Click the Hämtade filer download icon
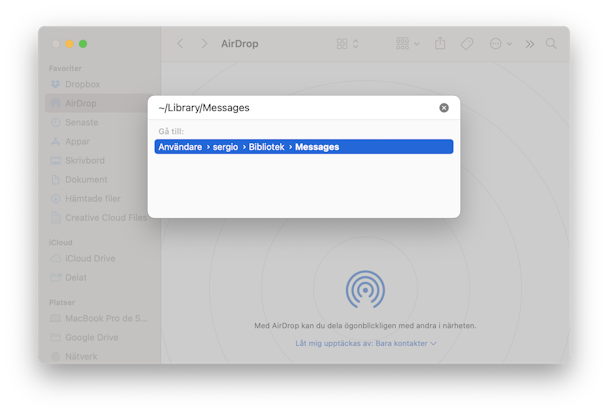 [56, 198]
